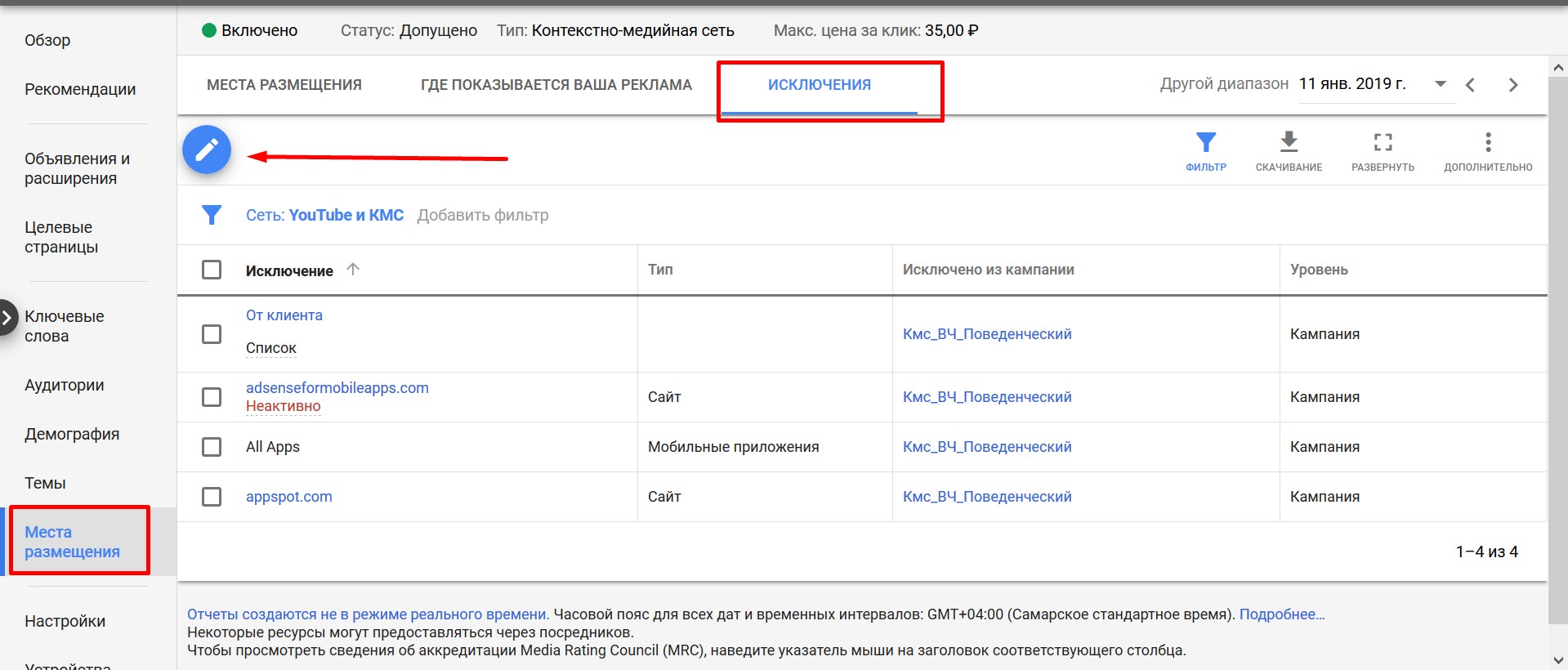Click the Мобильные приложения type cell

tap(734, 447)
